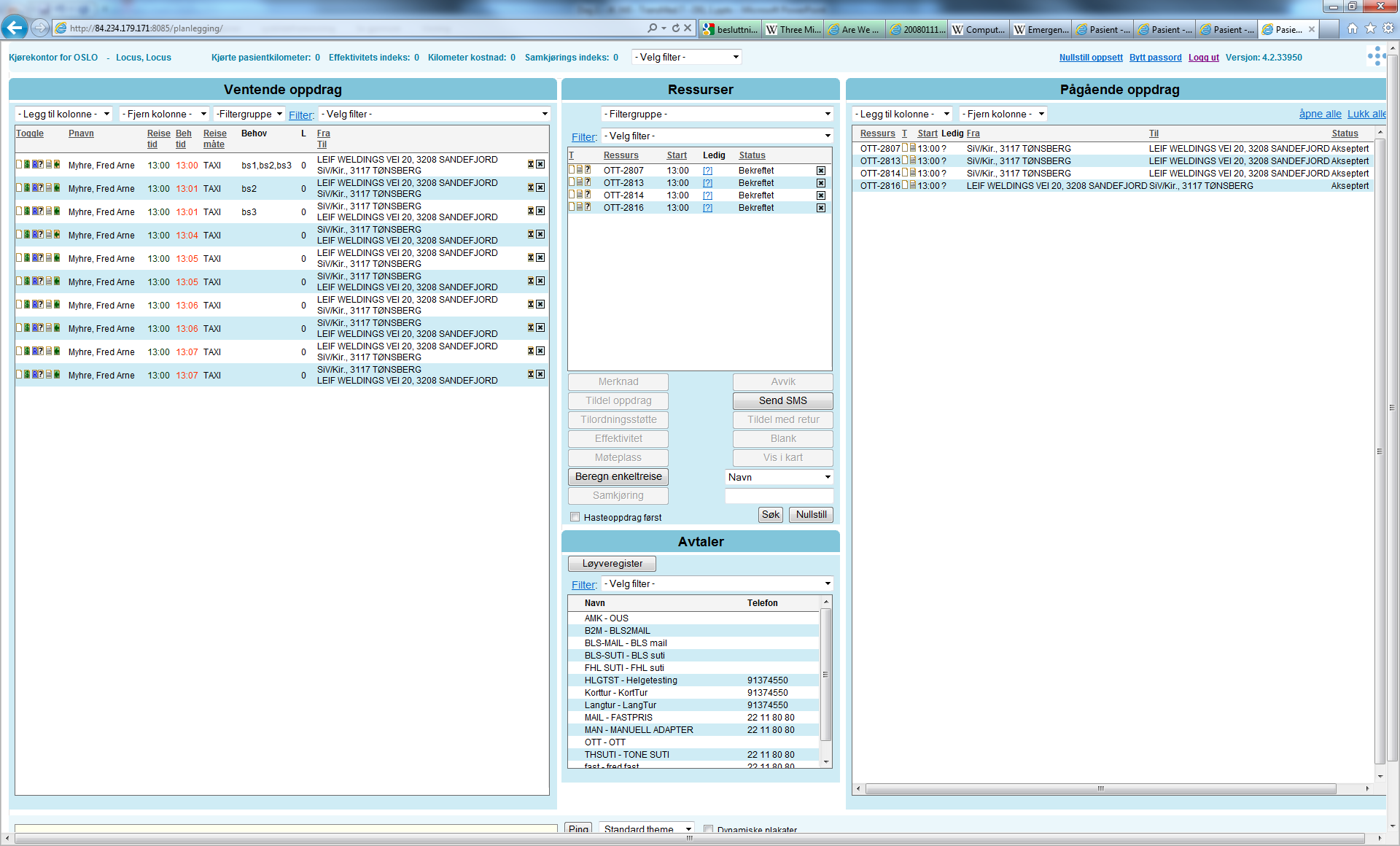Open the top Velg filter dropdown in the header
Screen dimensions: 1400x846
(x=687, y=57)
